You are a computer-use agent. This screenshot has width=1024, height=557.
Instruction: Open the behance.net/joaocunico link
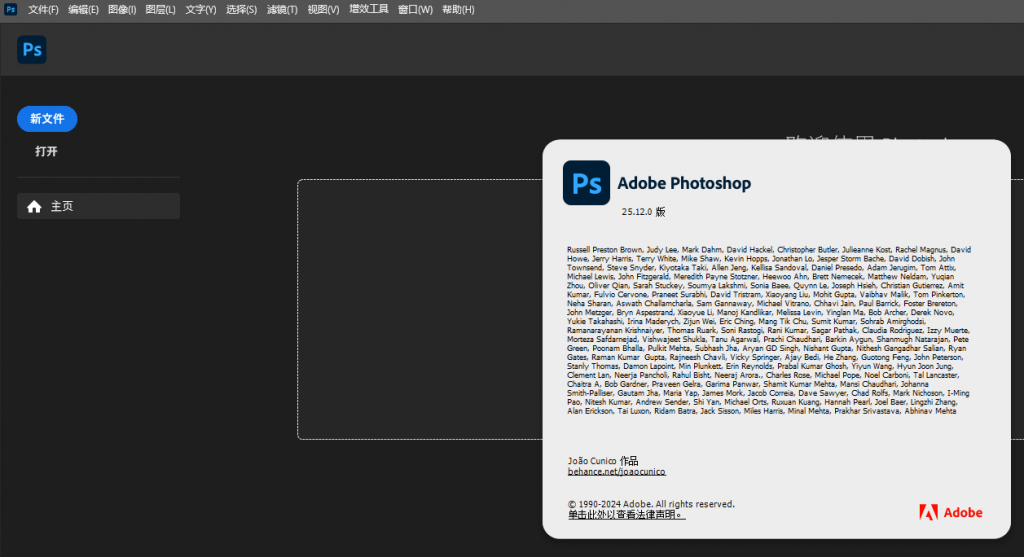click(x=616, y=471)
